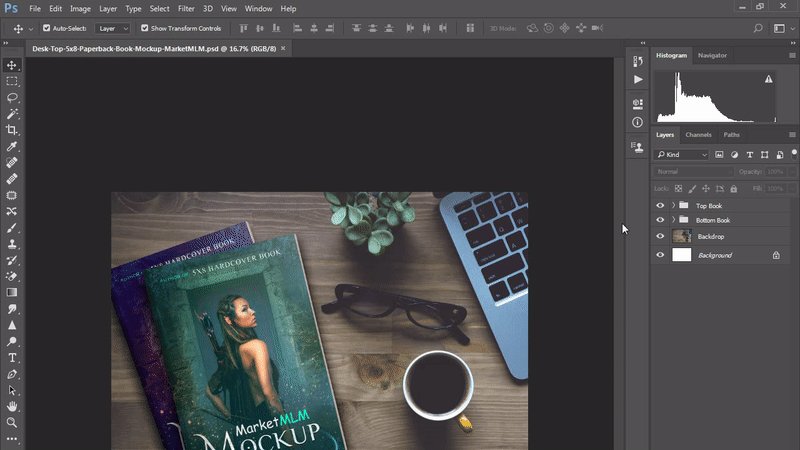Switch to the Navigator tab
Viewport: 800px width, 450px height.
tap(712, 55)
